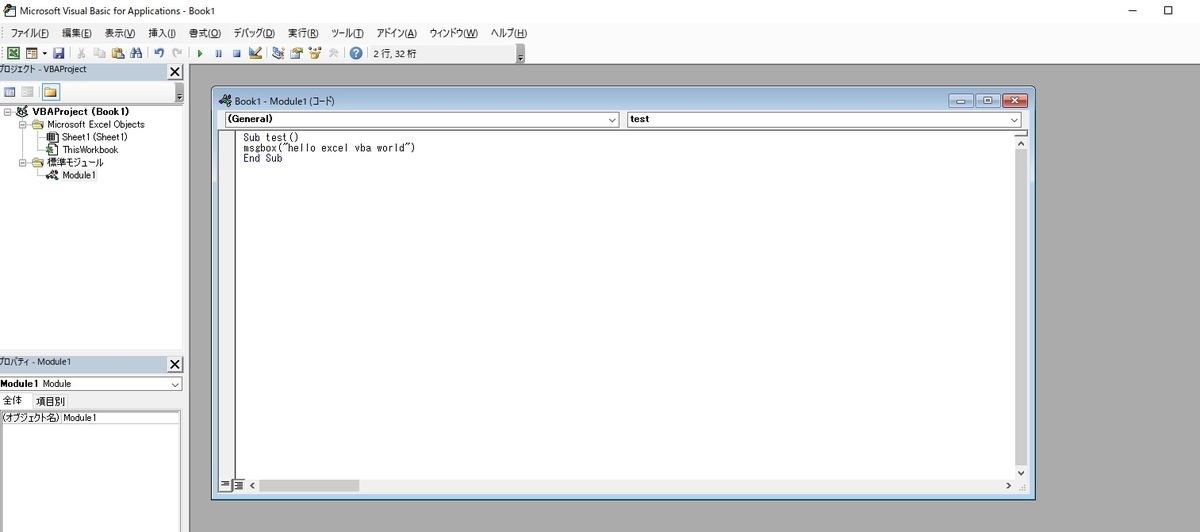The width and height of the screenshot is (1200, 532).
Task: Click the Undo arrow icon
Action: pyautogui.click(x=159, y=53)
